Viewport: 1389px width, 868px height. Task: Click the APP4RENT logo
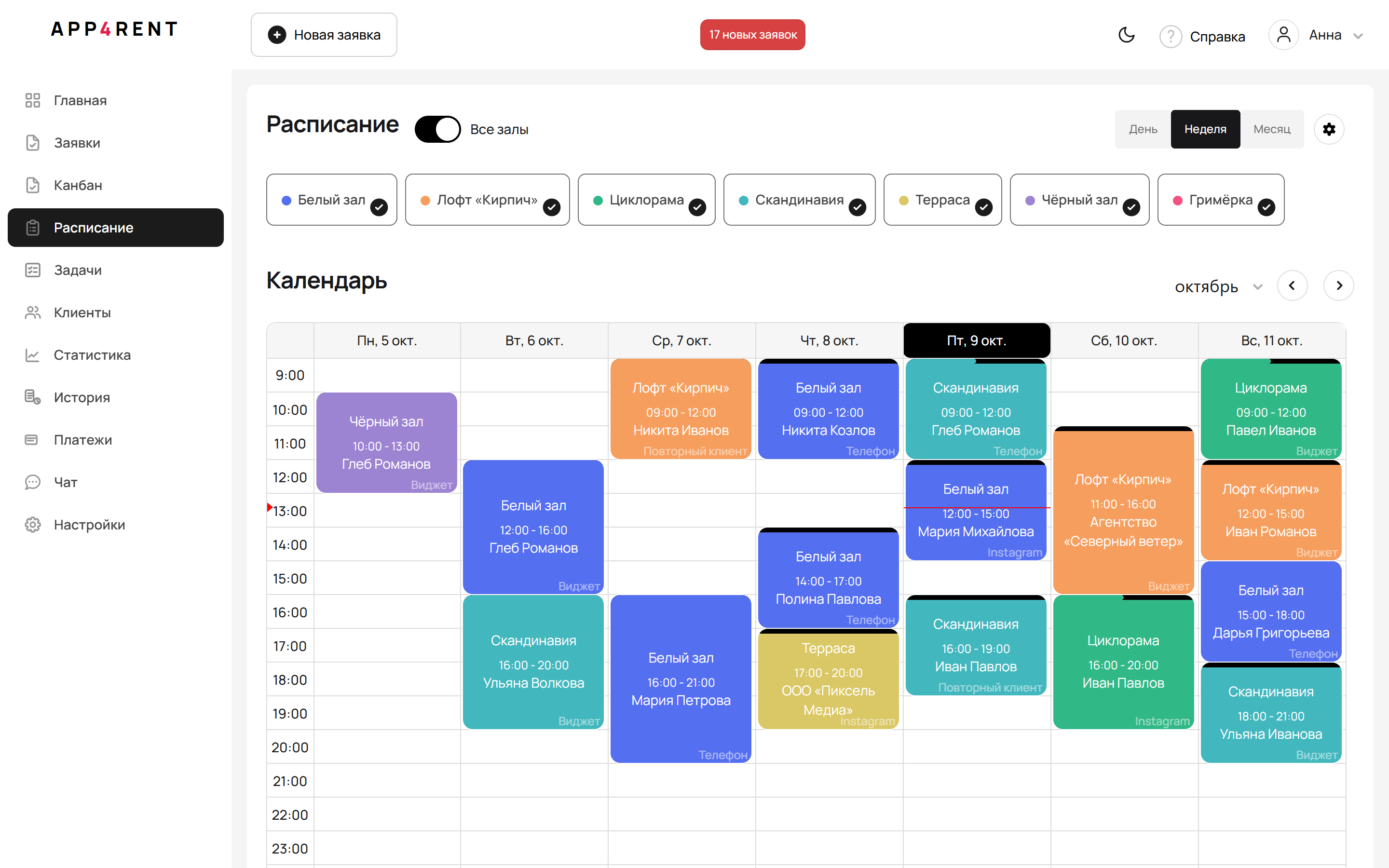(114, 29)
